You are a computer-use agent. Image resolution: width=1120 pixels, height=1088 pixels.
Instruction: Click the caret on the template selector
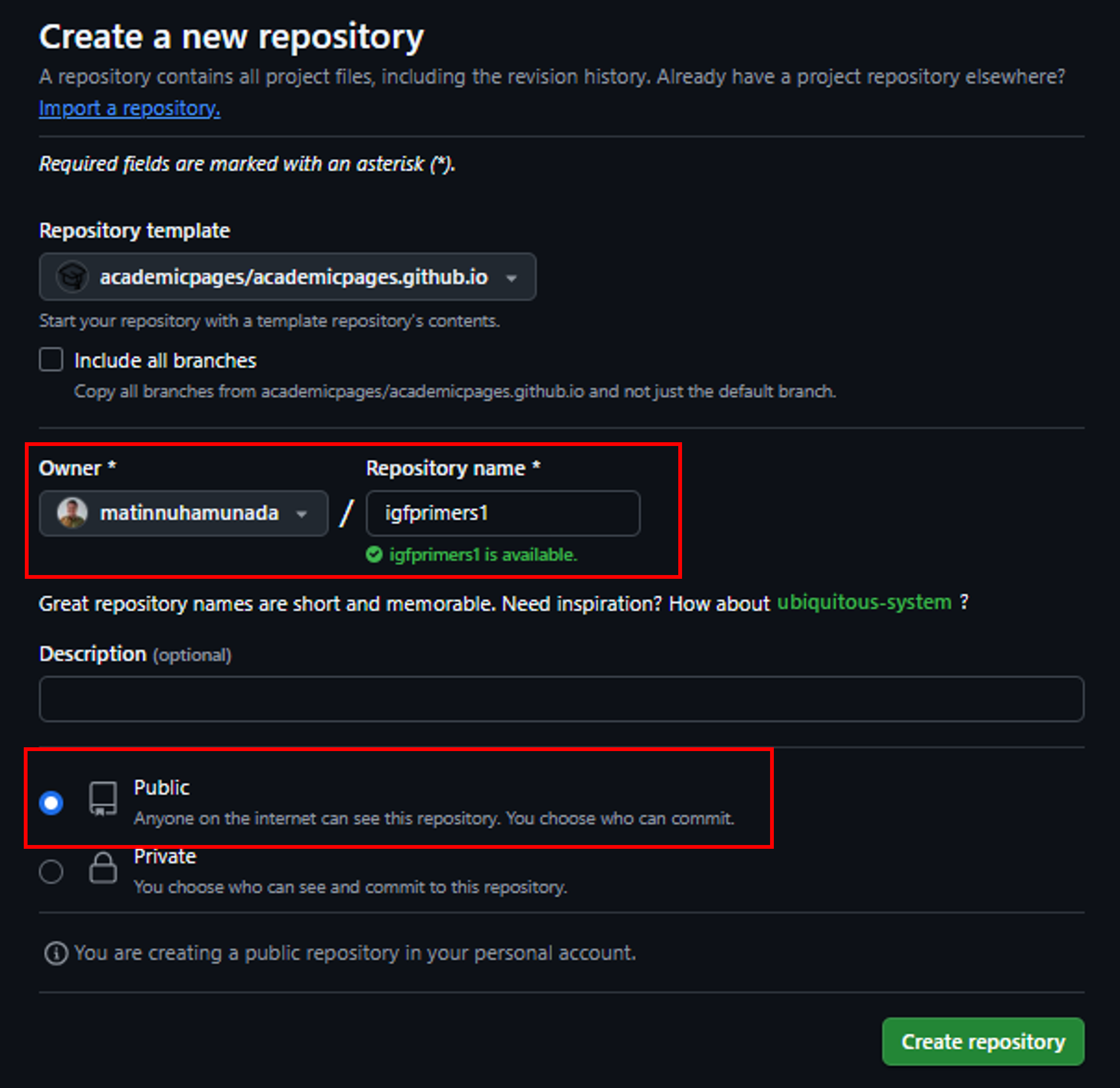click(511, 278)
